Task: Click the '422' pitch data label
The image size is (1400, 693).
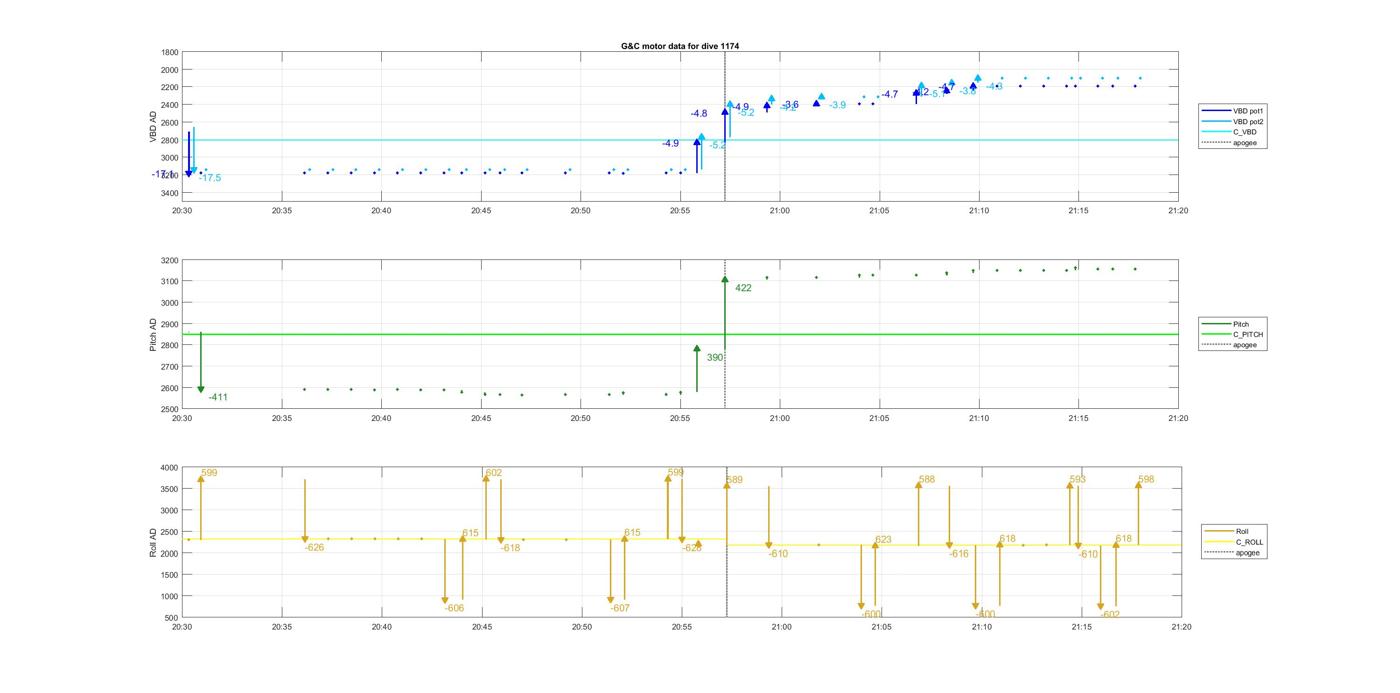Action: (x=743, y=288)
